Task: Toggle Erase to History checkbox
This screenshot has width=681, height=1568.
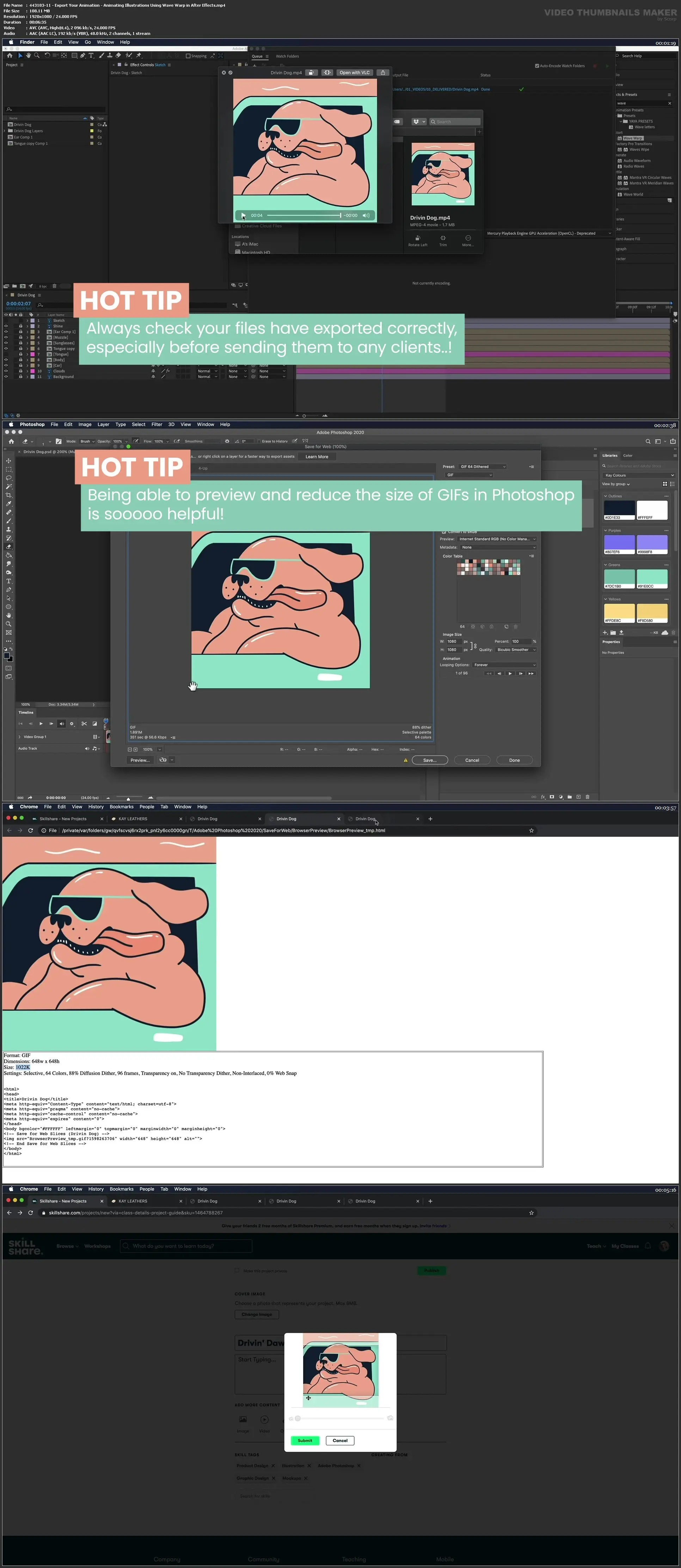Action: tap(259, 441)
